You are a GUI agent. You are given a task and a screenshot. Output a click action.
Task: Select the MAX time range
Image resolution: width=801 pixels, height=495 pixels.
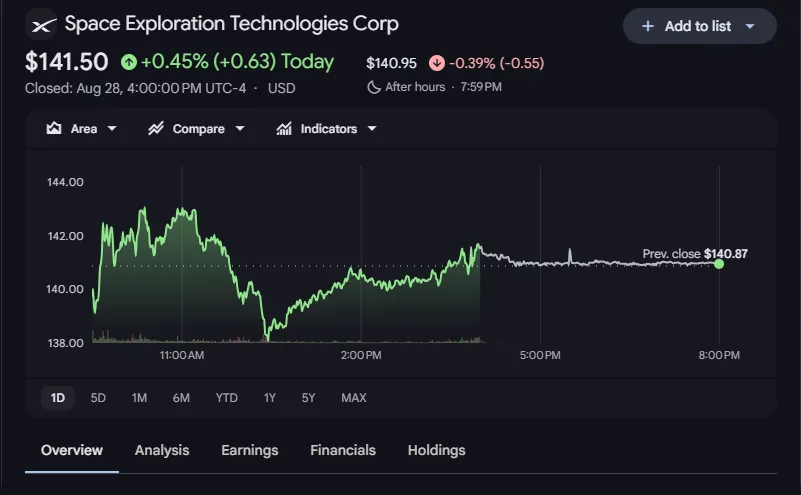(x=354, y=397)
